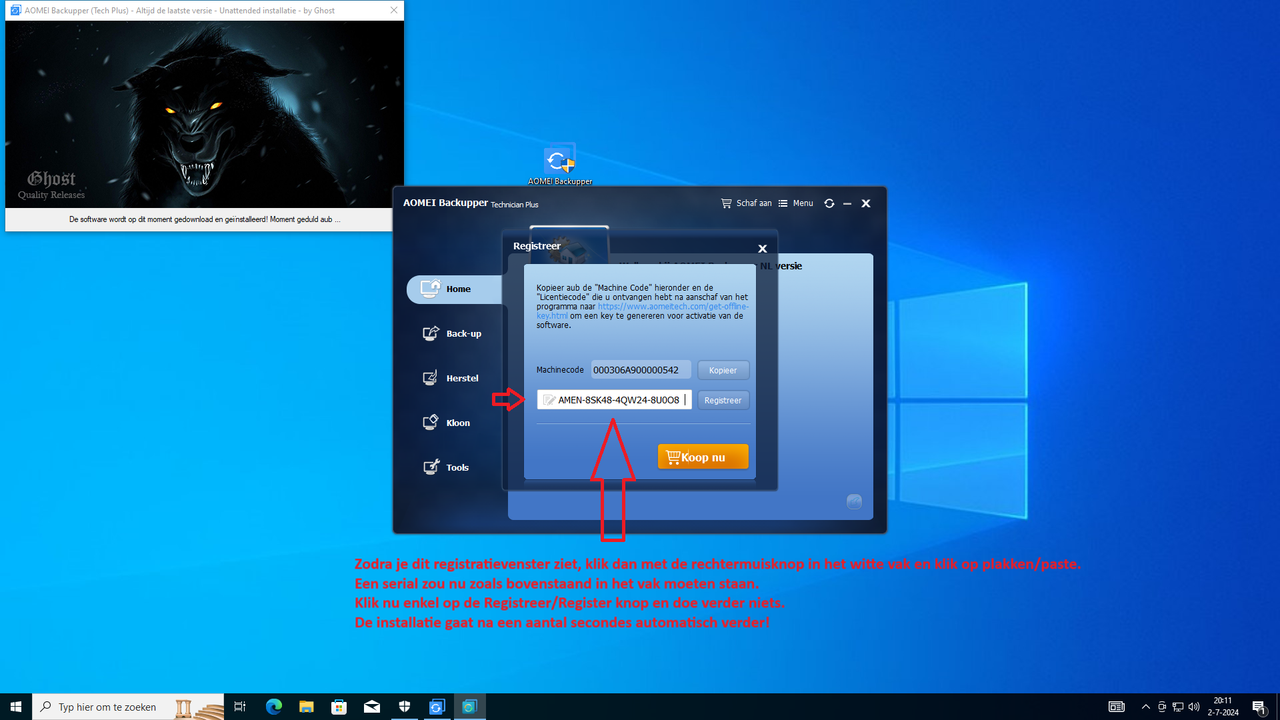Click the Kopieer button next to Machinecode
1280x720 pixels.
723,370
